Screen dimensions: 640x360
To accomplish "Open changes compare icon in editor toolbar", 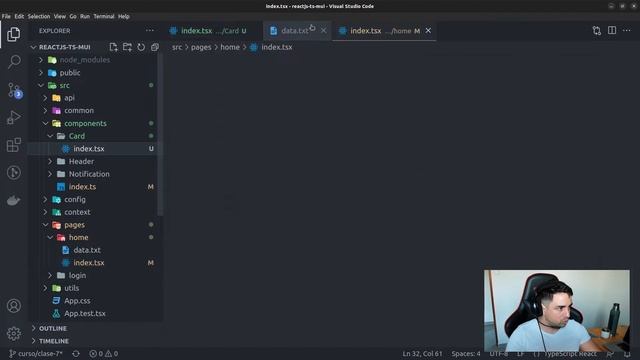I will coord(597,31).
